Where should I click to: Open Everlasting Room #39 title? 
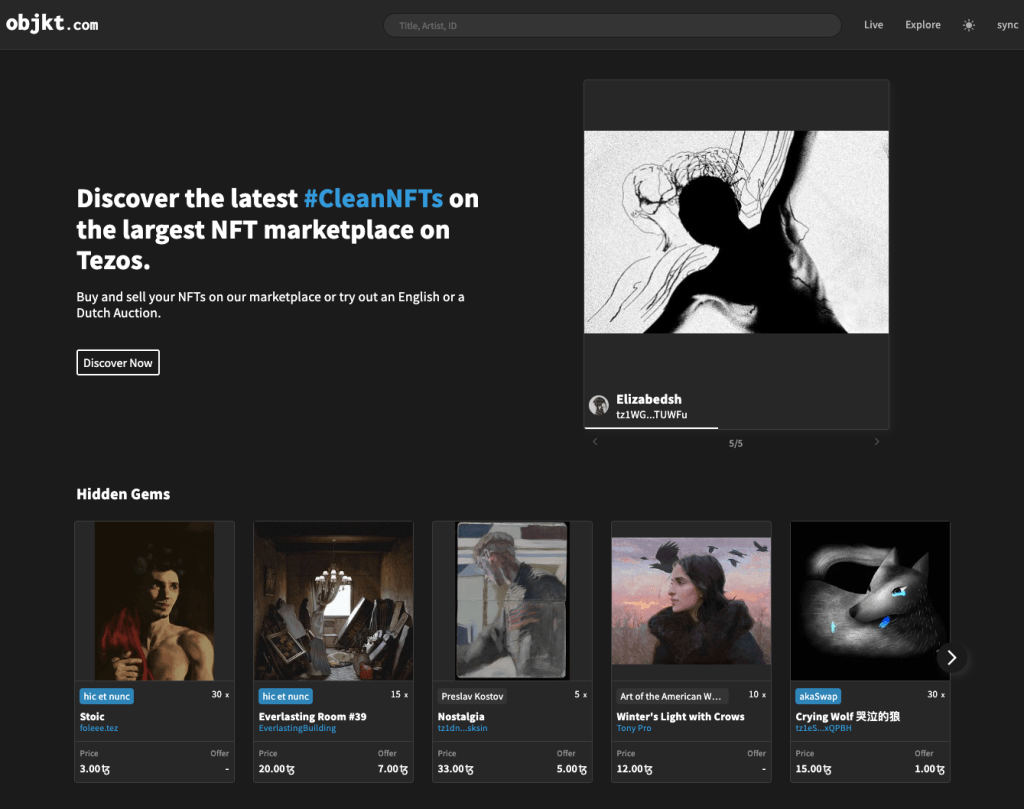(312, 716)
